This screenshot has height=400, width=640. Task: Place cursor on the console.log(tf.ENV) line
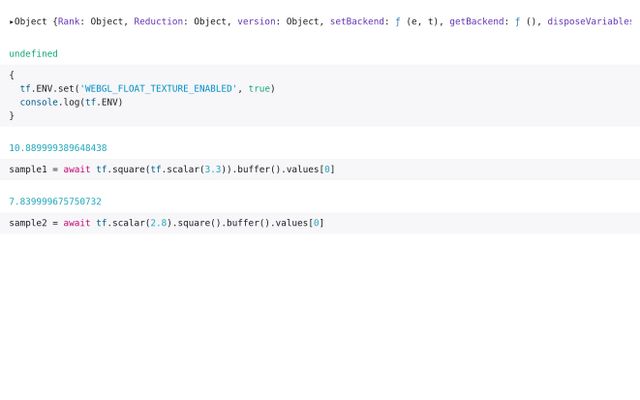click(x=70, y=102)
